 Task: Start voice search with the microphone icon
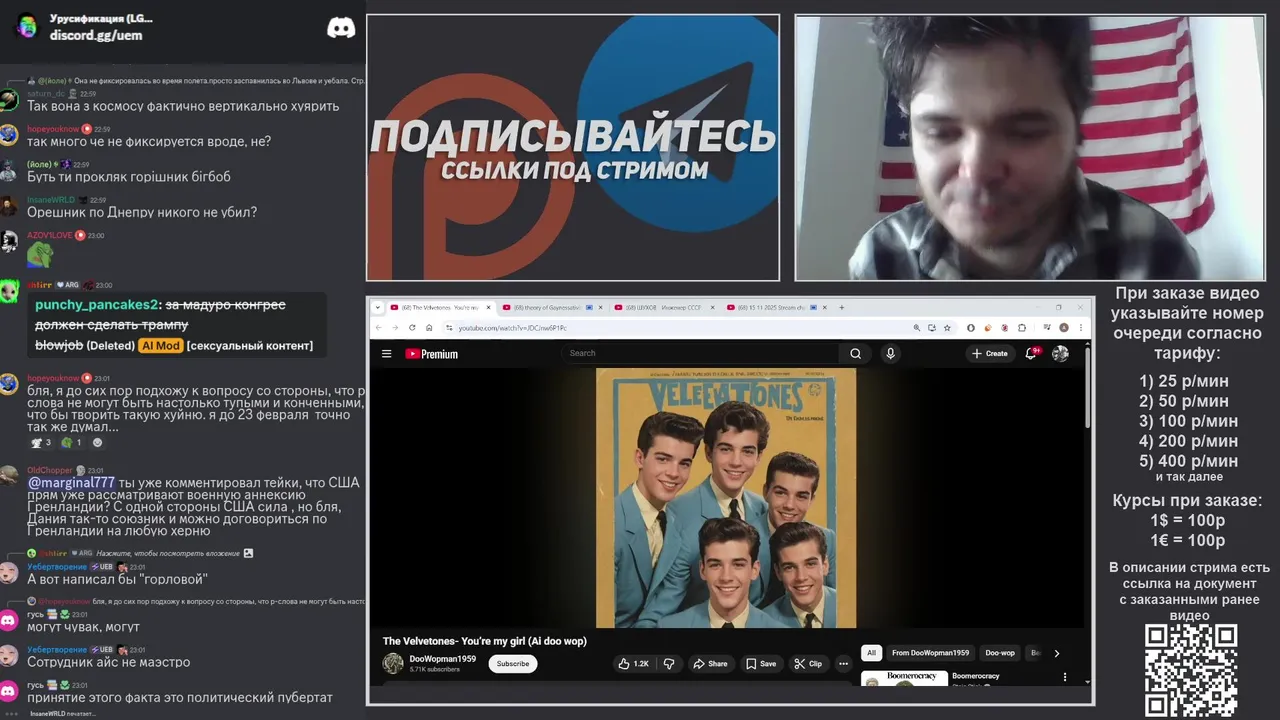pos(890,353)
